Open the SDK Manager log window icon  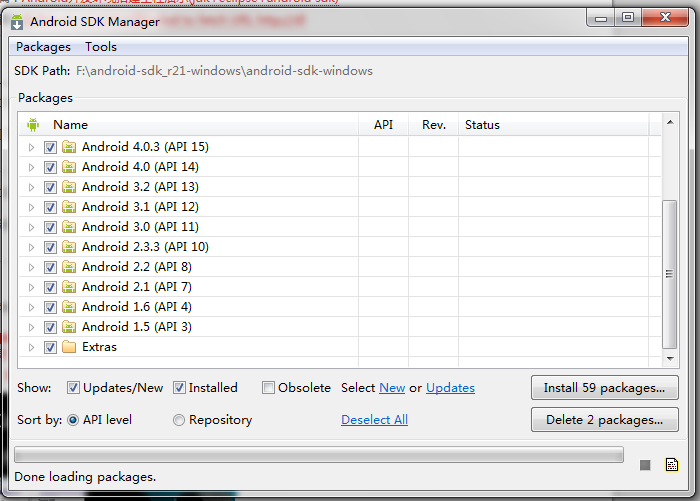pos(672,465)
